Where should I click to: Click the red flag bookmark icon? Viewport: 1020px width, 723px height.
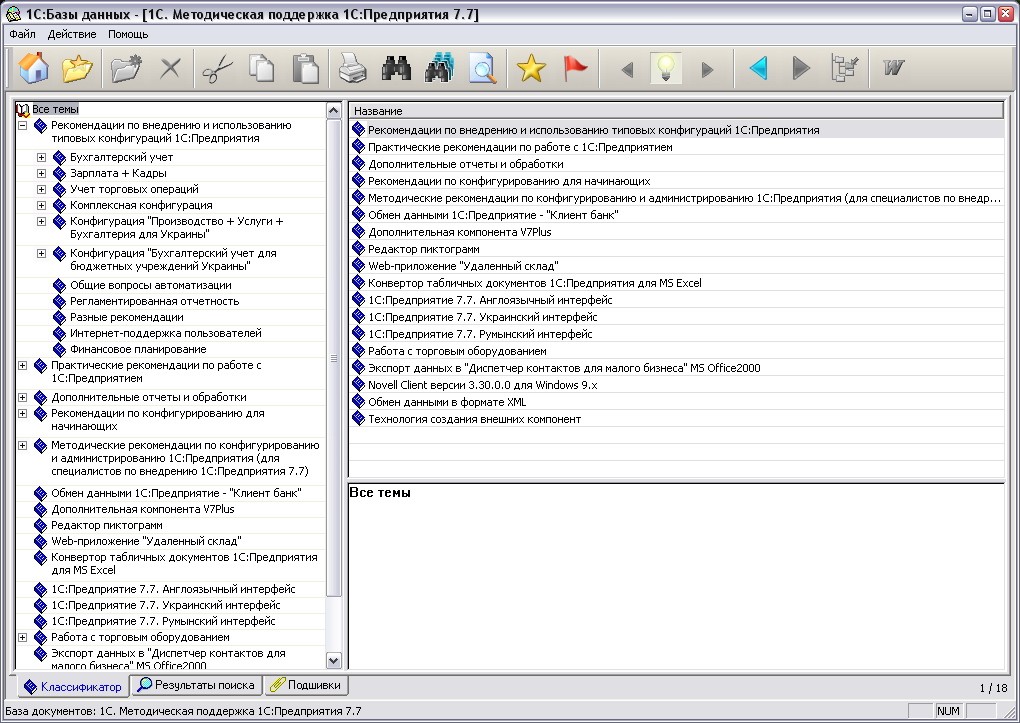tap(575, 68)
